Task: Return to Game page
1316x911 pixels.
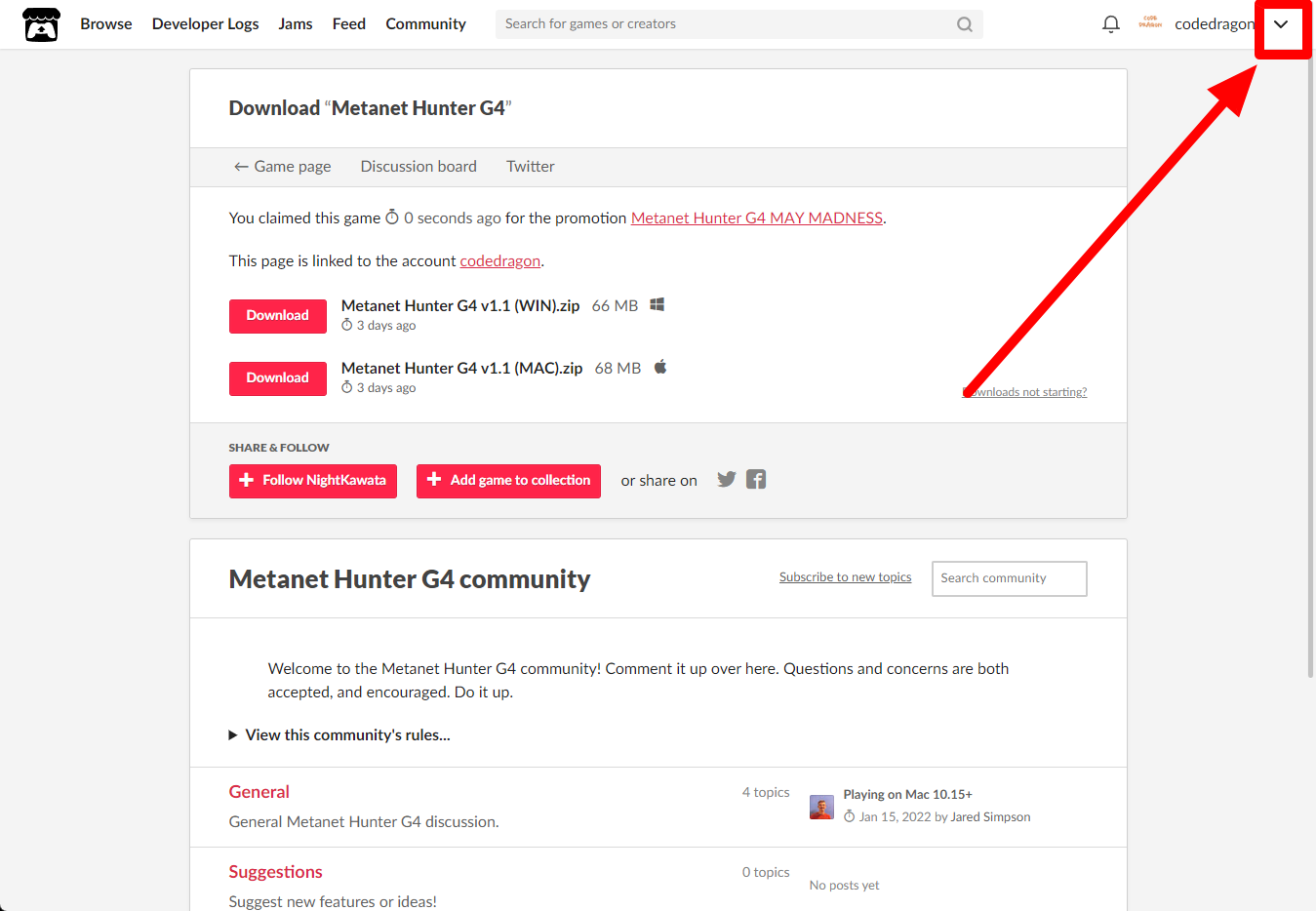Action: point(282,167)
